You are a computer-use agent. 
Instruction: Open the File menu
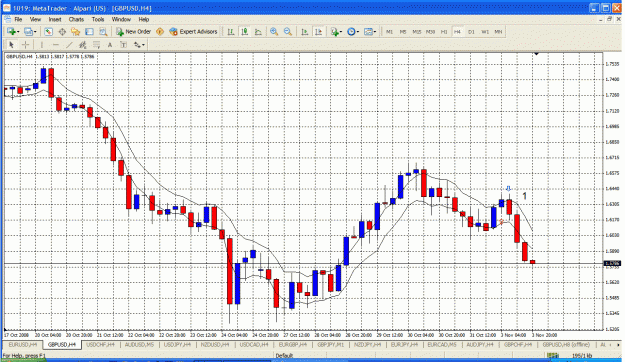(x=18, y=19)
